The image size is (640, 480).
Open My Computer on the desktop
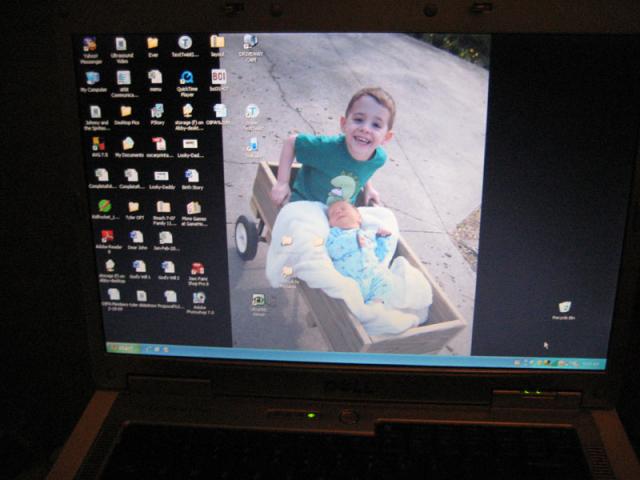coord(93,82)
